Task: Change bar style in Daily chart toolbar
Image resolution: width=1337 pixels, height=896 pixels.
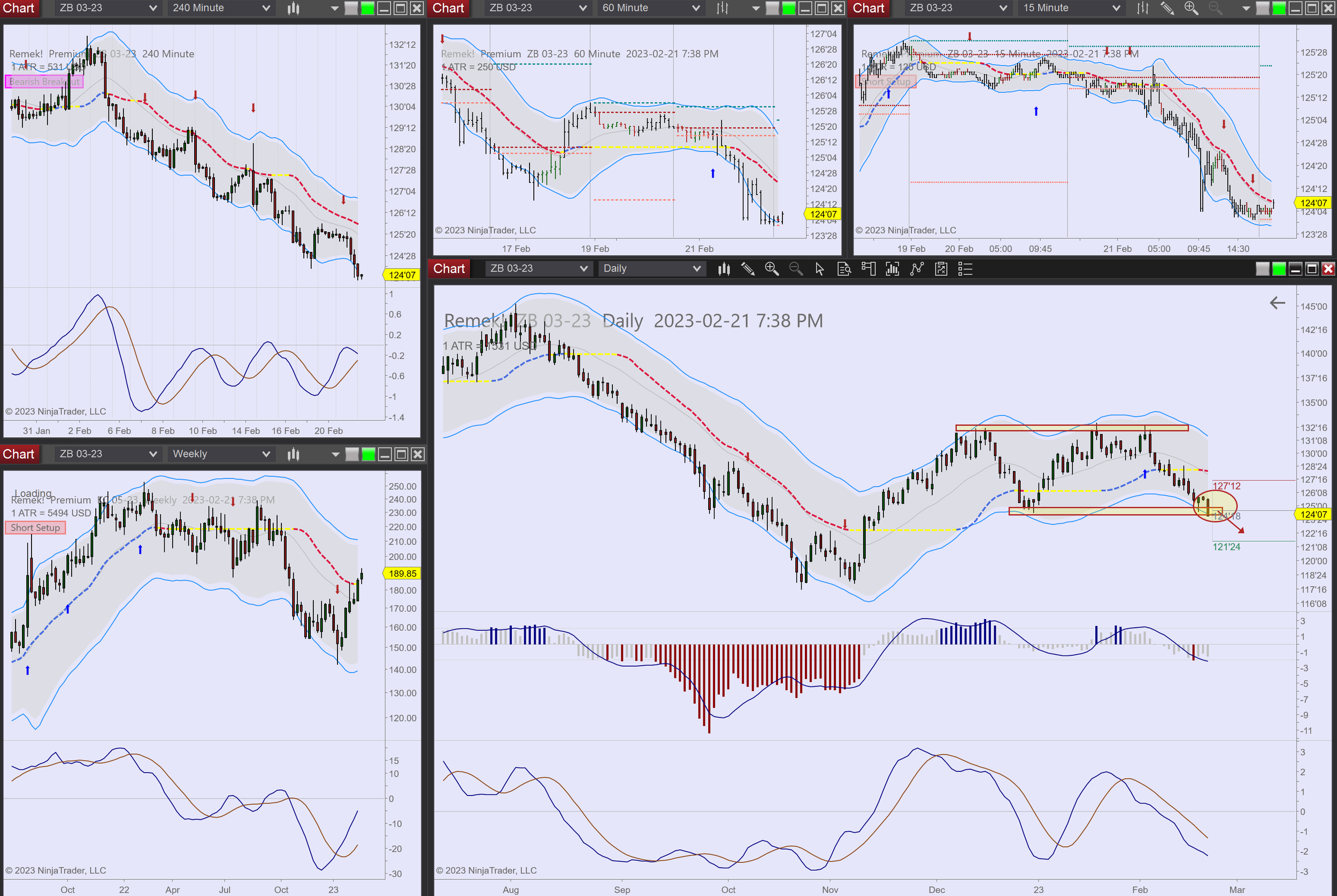Action: 724,268
